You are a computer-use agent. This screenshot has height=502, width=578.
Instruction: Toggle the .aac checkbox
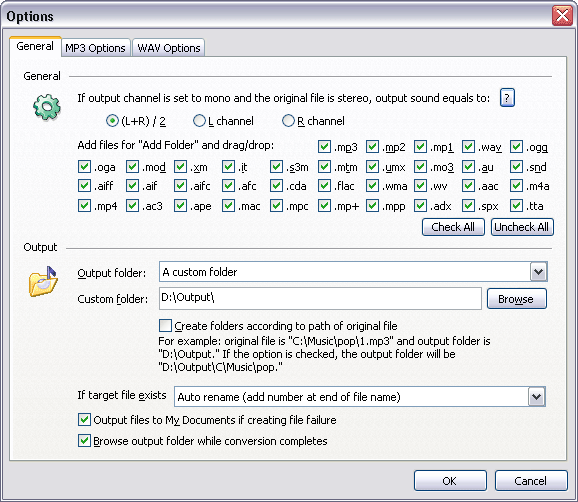[x=468, y=185]
